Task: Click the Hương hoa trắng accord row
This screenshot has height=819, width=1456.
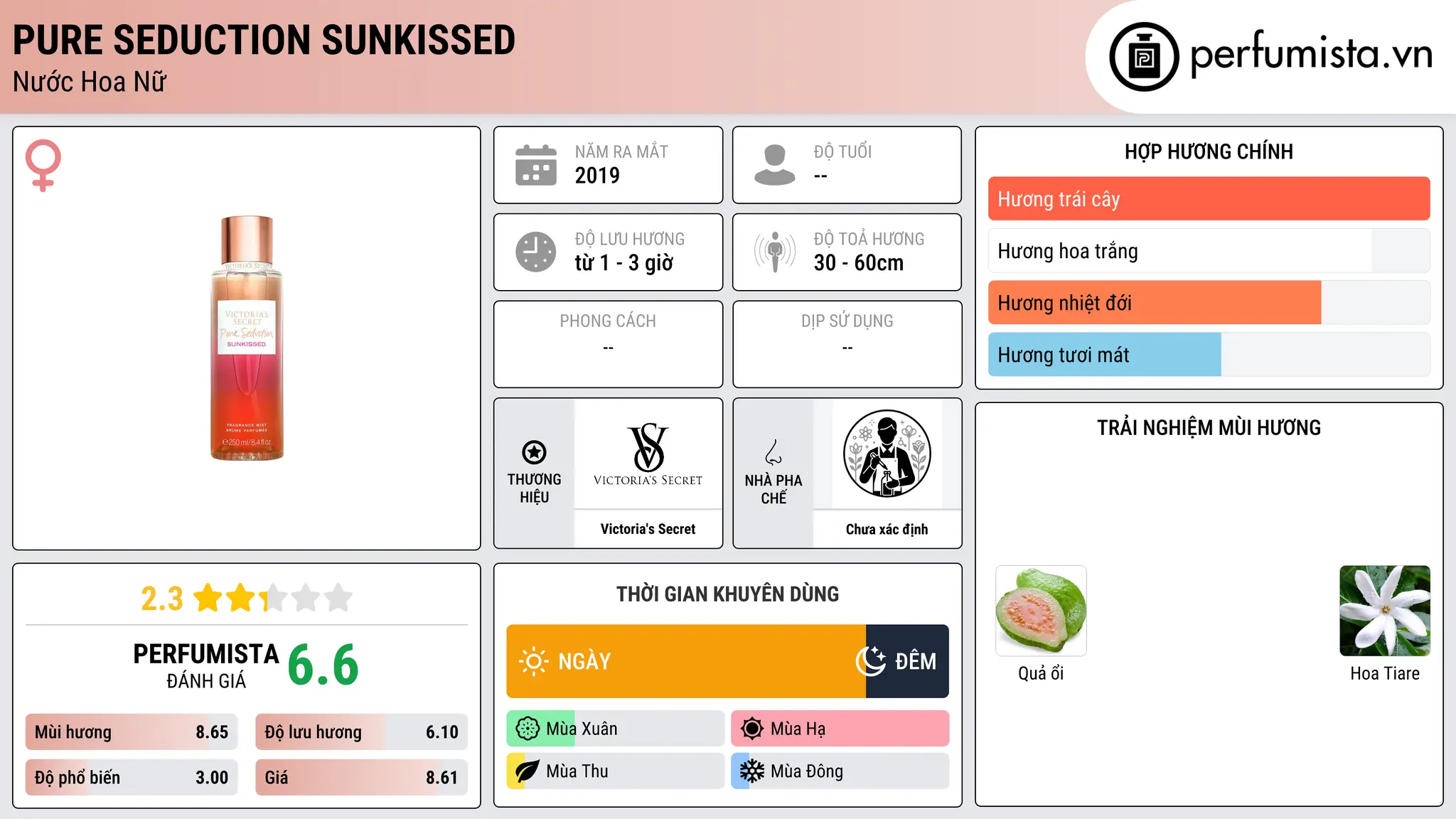Action: 1209,251
